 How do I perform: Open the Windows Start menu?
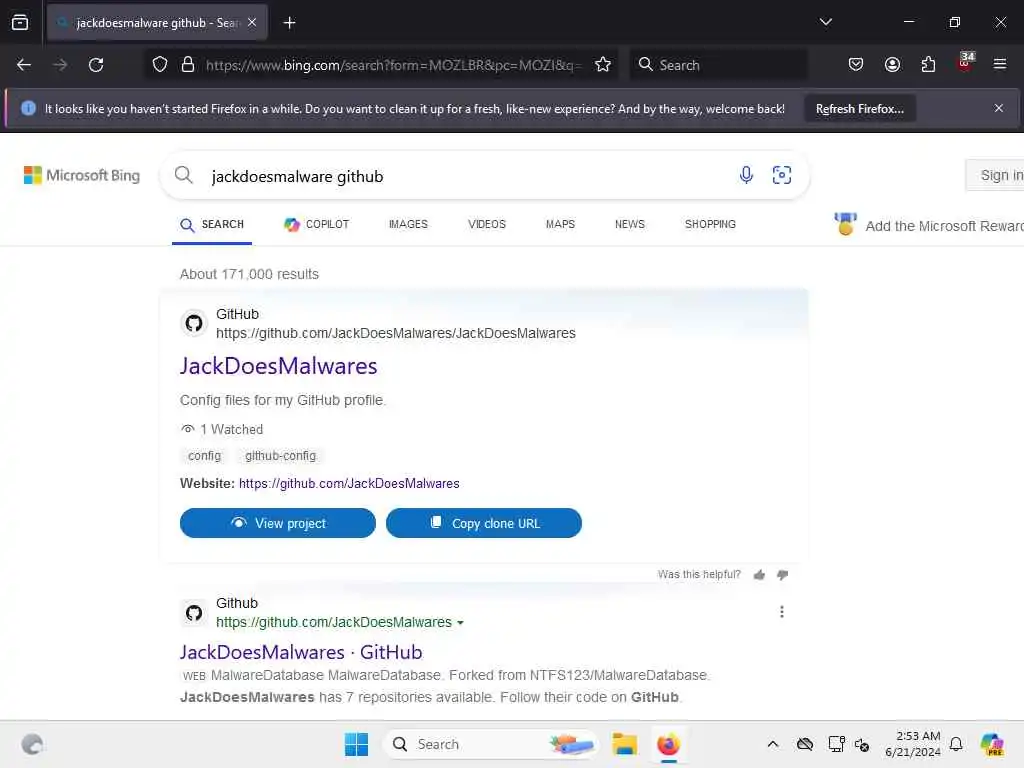pos(356,744)
